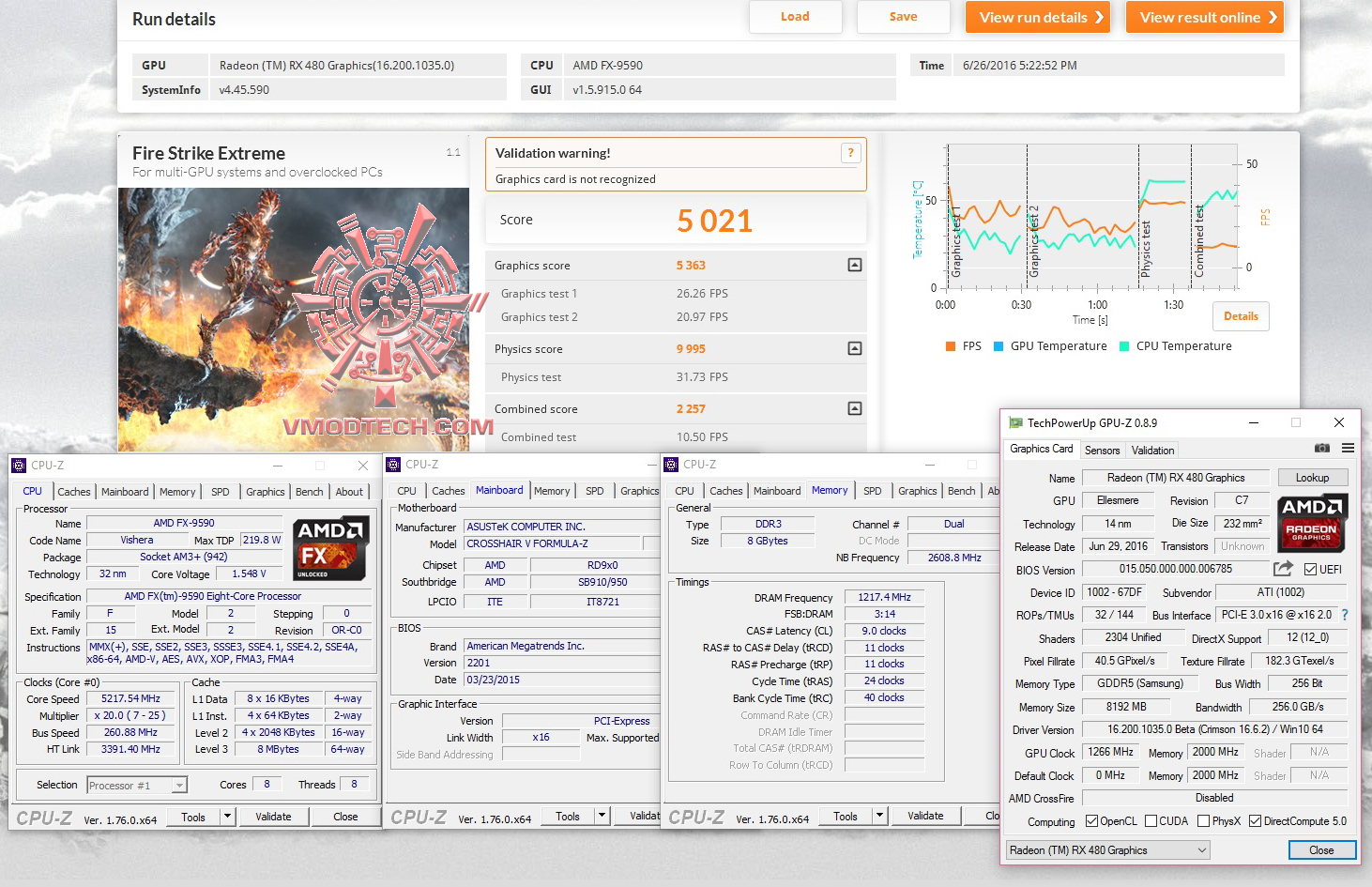Open the Graphics tab in the CPU-Z memory window
Image resolution: width=1372 pixels, height=887 pixels.
pos(918,491)
